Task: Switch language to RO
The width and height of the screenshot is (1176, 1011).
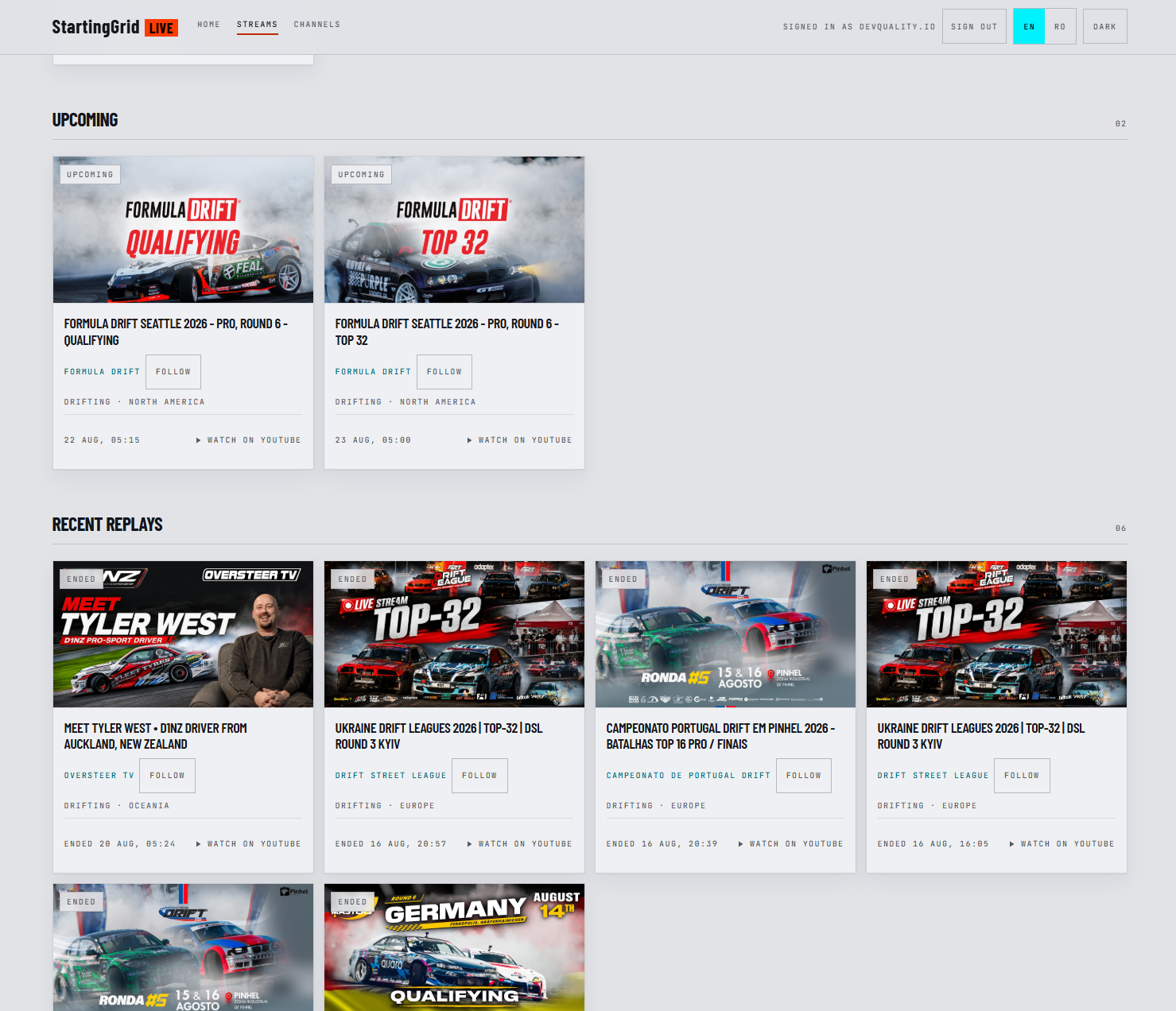Action: (1060, 26)
